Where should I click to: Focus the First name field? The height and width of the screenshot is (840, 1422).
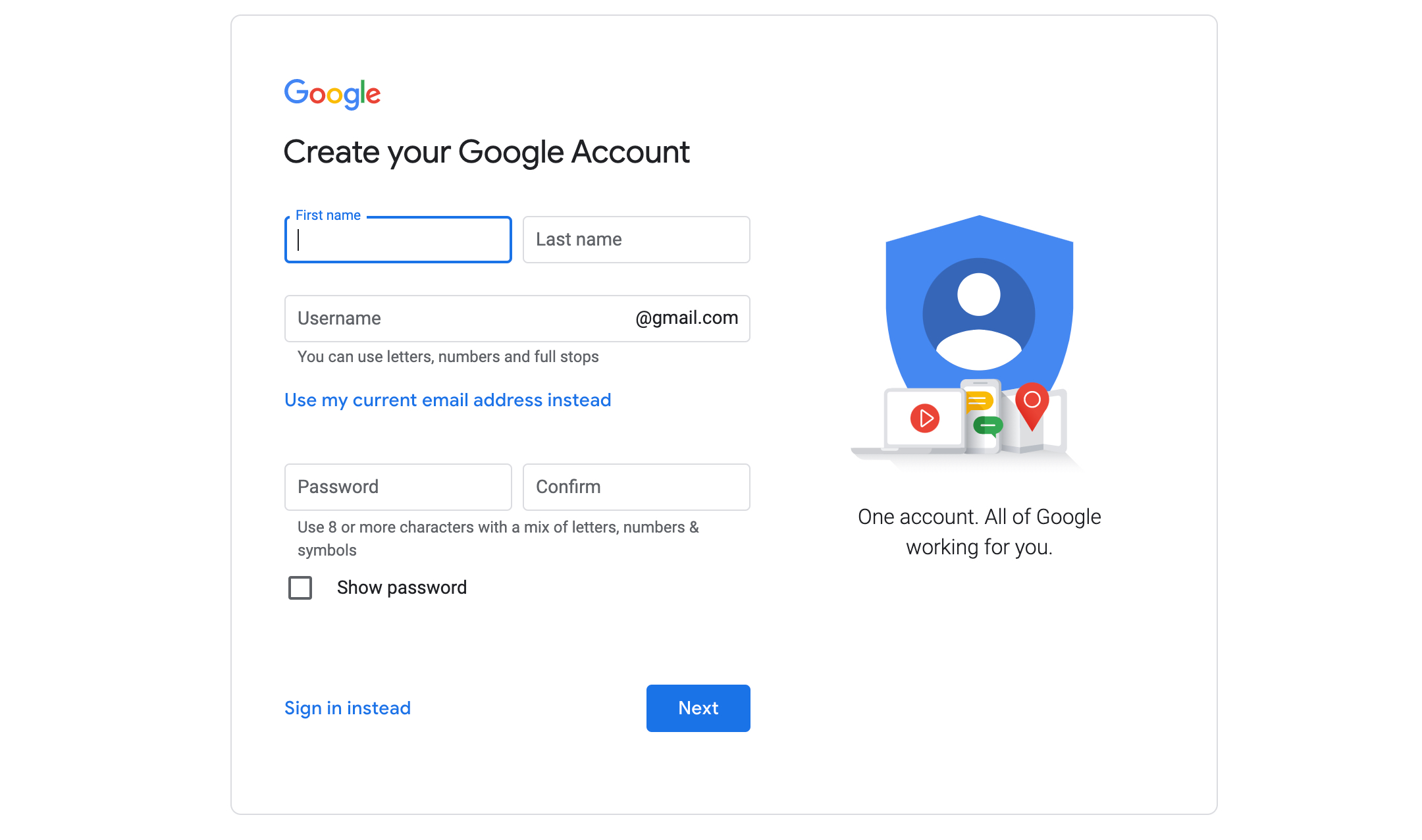pos(398,240)
